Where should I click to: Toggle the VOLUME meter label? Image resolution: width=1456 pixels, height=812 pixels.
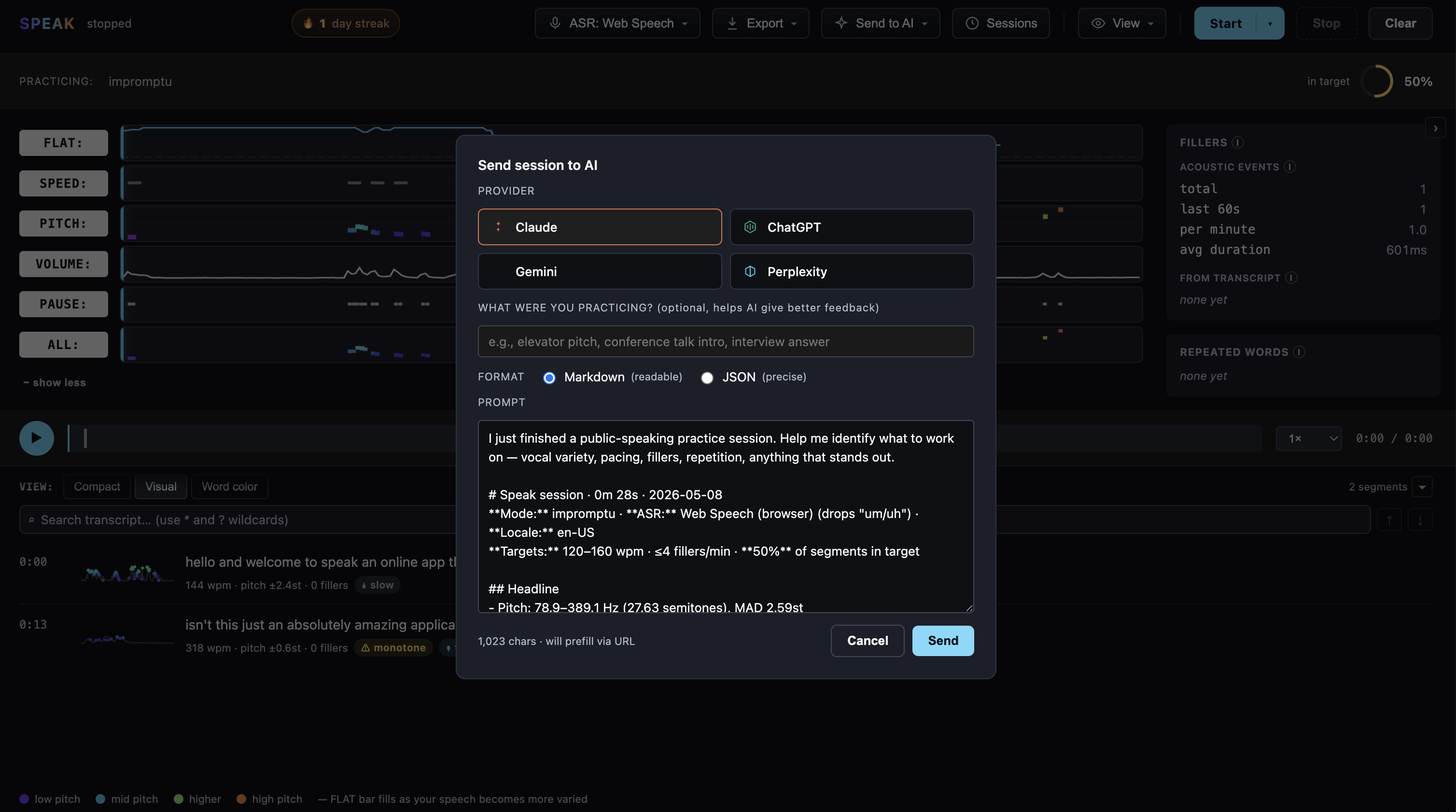click(63, 264)
